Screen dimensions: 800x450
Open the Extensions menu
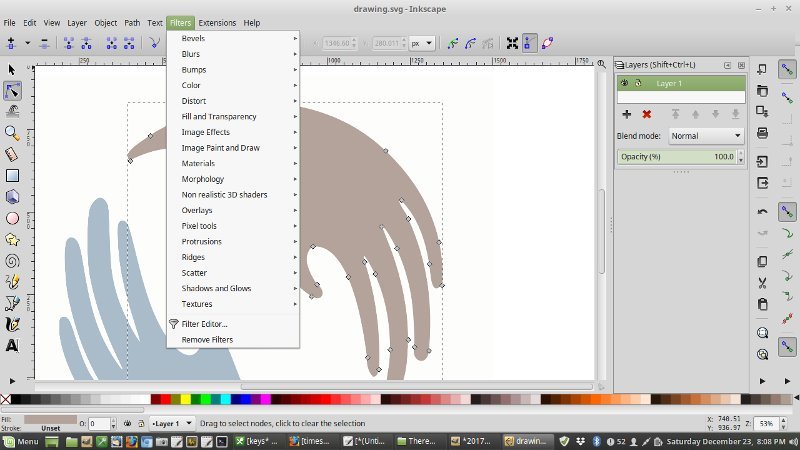(x=217, y=23)
